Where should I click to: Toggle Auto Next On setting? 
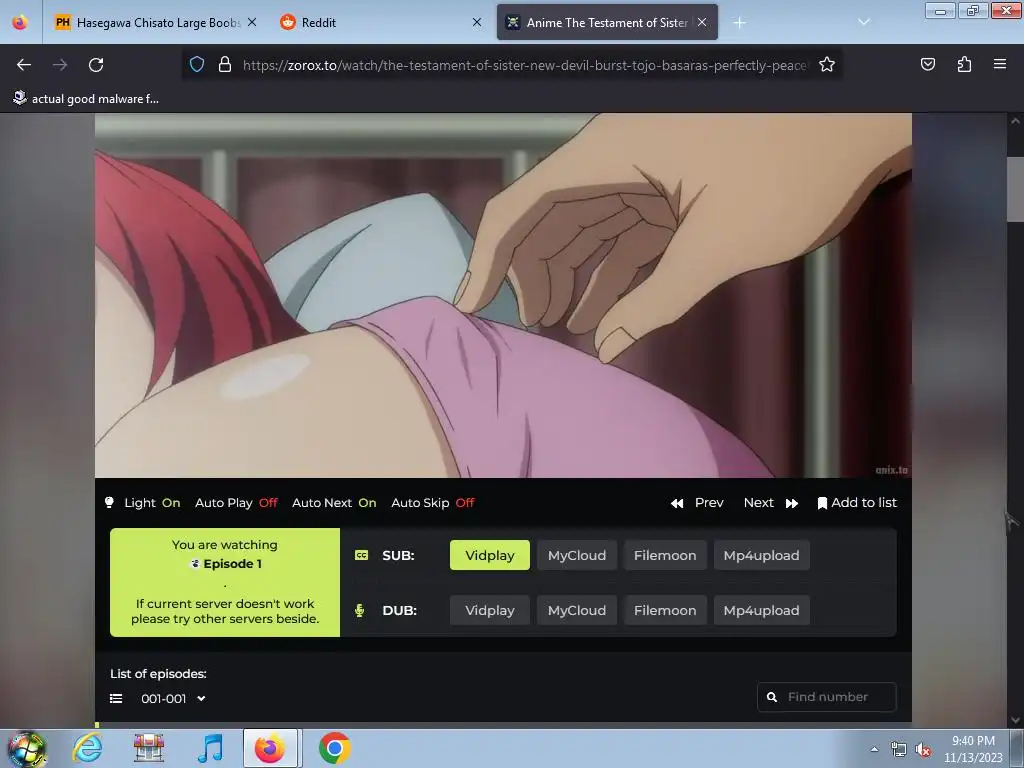pos(334,503)
